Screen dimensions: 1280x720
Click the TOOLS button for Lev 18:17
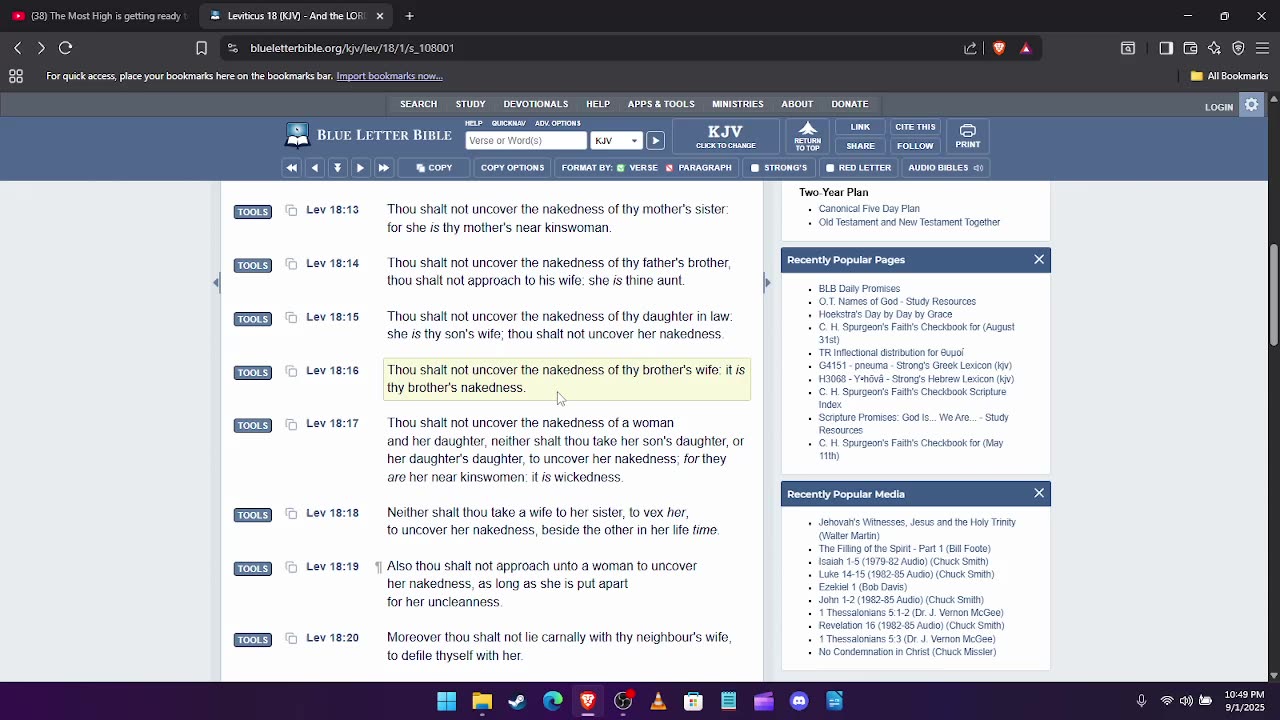(x=253, y=425)
